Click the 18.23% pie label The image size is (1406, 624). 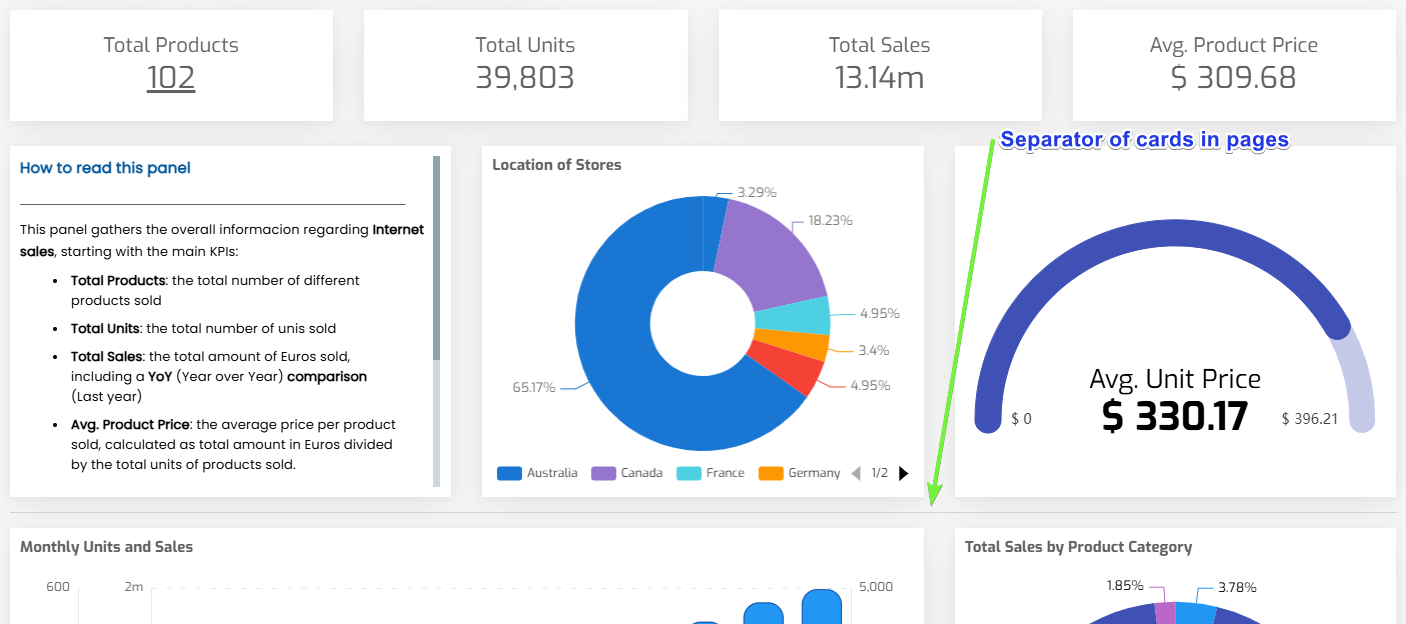point(830,220)
